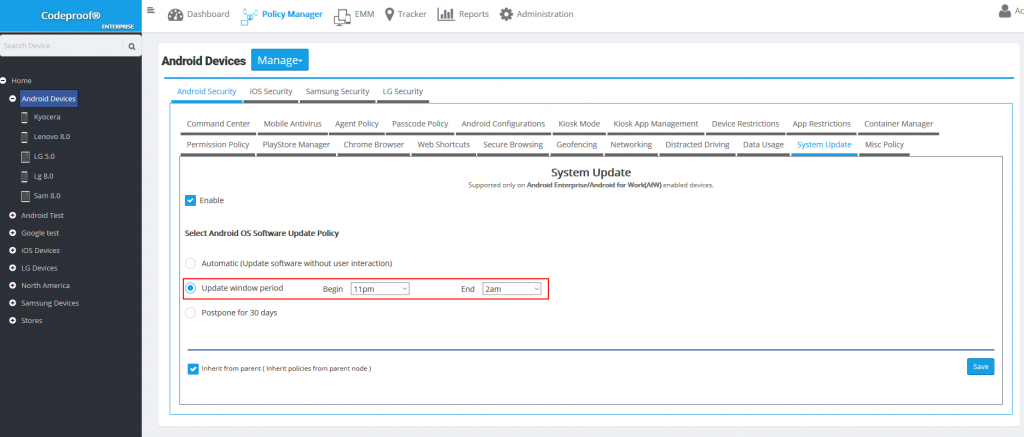Collapse the Home tree node
Image resolution: width=1024 pixels, height=437 pixels.
click(4, 81)
